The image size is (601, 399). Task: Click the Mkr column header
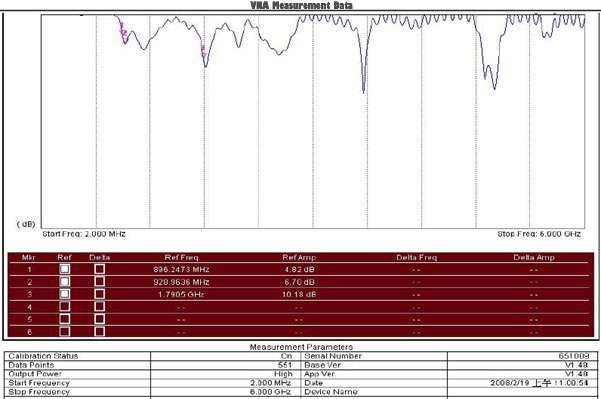pyautogui.click(x=29, y=257)
